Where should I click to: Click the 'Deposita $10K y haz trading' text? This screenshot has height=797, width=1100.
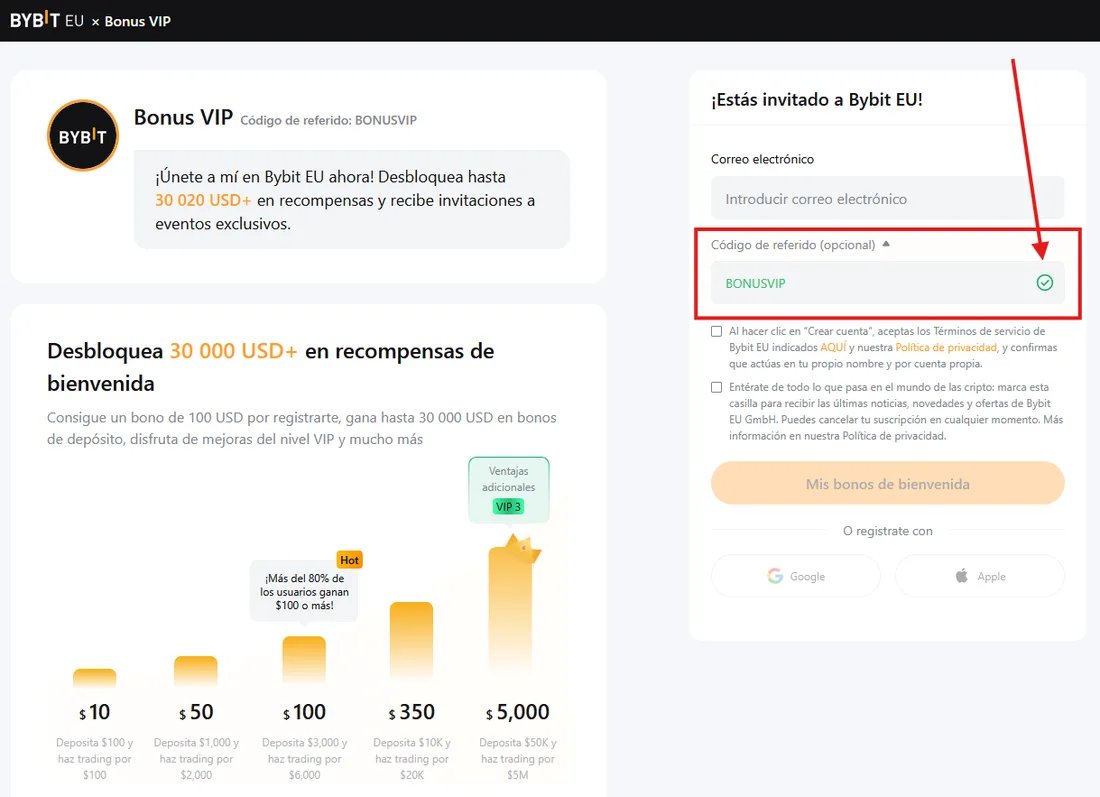coord(412,758)
